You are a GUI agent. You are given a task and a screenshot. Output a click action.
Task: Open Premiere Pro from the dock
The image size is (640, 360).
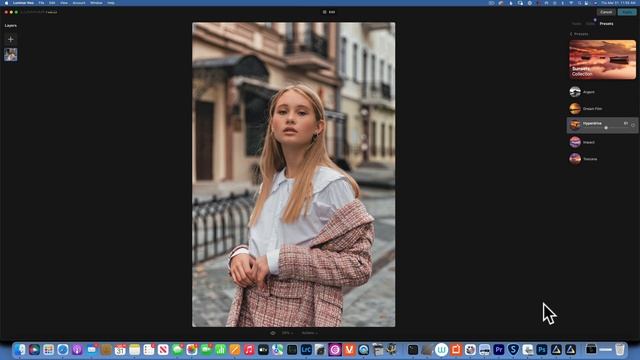pos(499,350)
